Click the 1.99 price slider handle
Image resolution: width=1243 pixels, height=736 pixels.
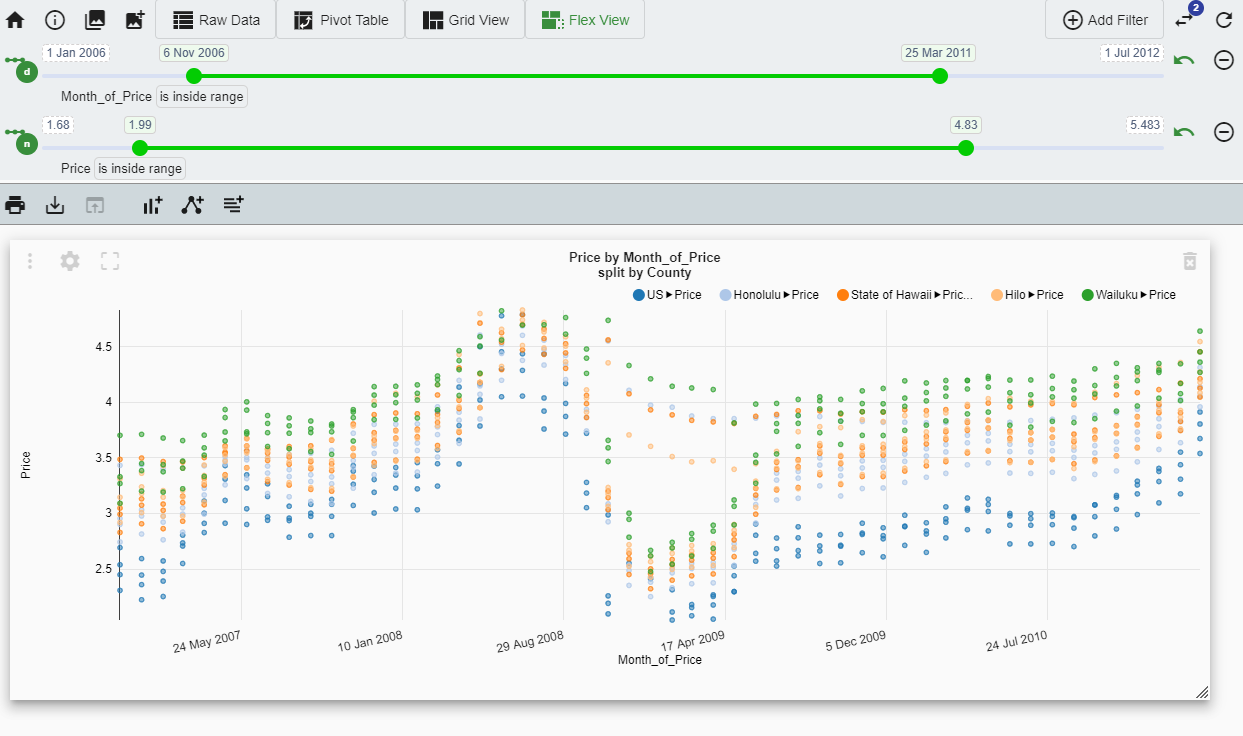[140, 148]
